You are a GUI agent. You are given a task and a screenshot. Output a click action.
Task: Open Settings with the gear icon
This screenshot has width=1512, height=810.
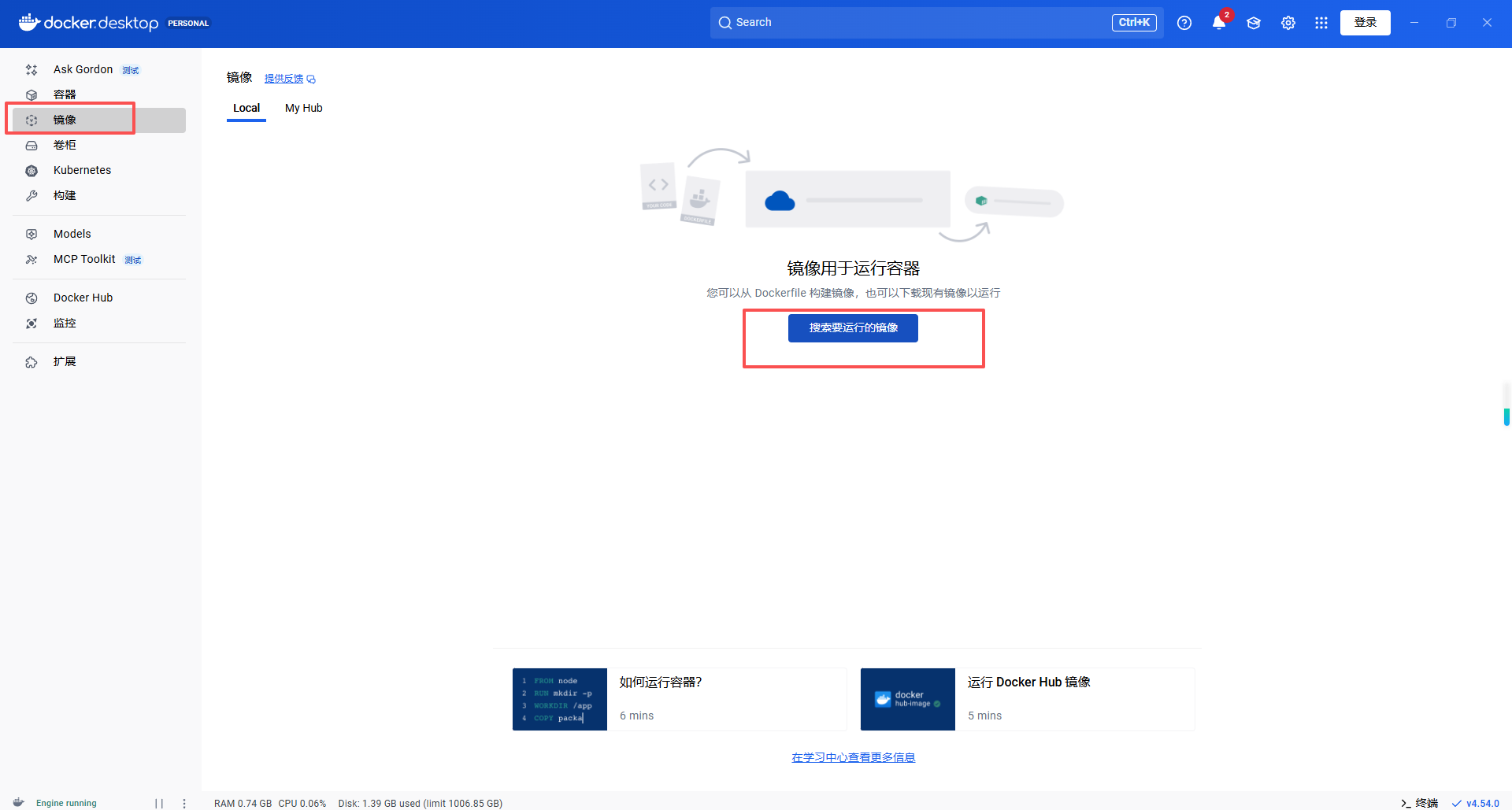[x=1288, y=23]
